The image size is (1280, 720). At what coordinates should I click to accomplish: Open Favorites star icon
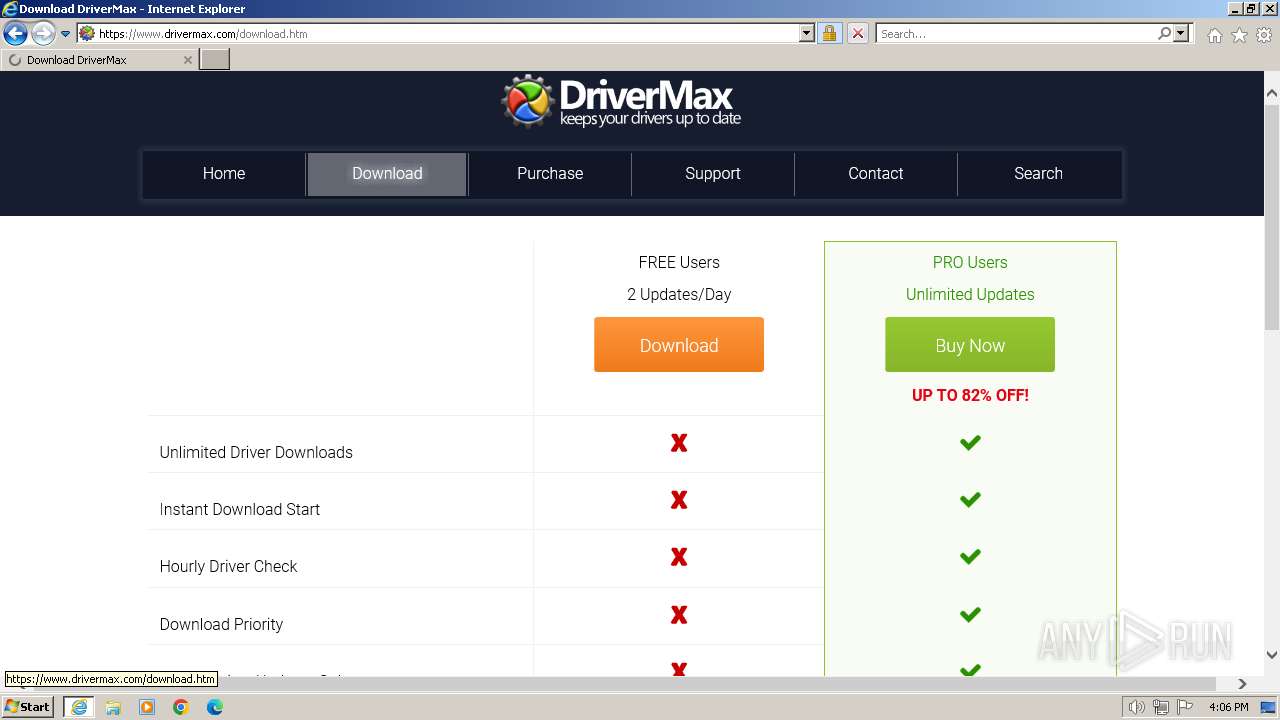[x=1239, y=35]
